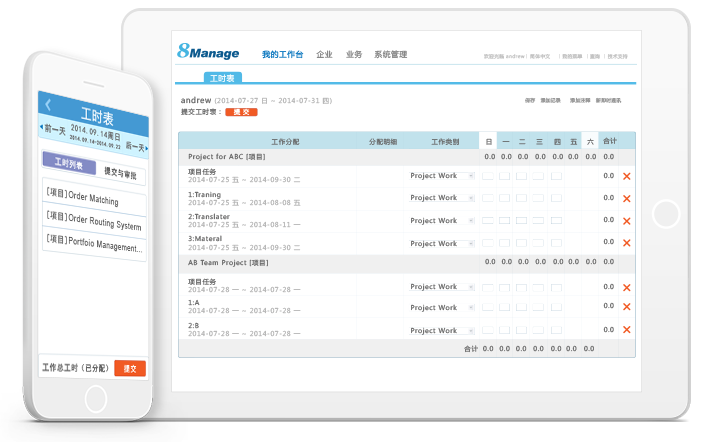Viewport: 704px width, 442px height.
Task: Delete the 3:Materal task row
Action: pyautogui.click(x=627, y=243)
